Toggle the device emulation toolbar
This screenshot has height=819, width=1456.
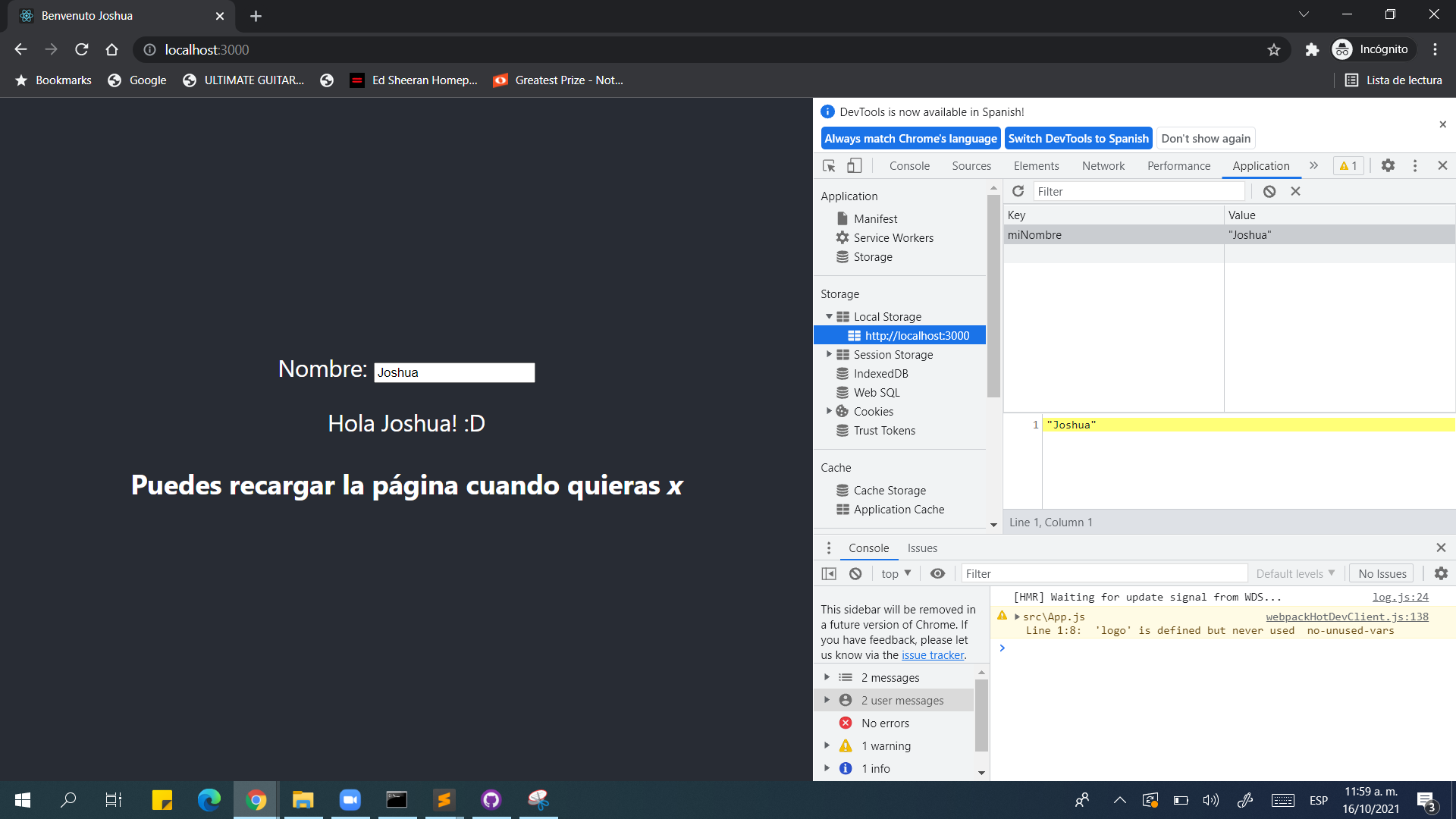tap(854, 165)
